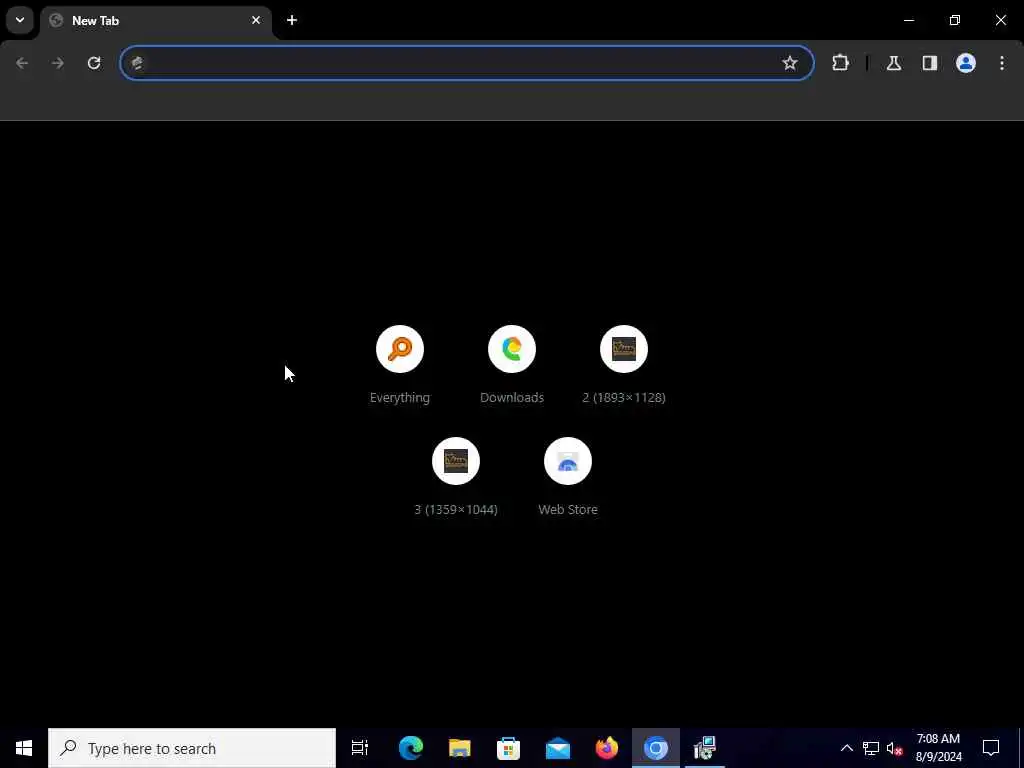Launch Firefox from the taskbar
Screen dimensions: 1024x768
click(x=607, y=748)
